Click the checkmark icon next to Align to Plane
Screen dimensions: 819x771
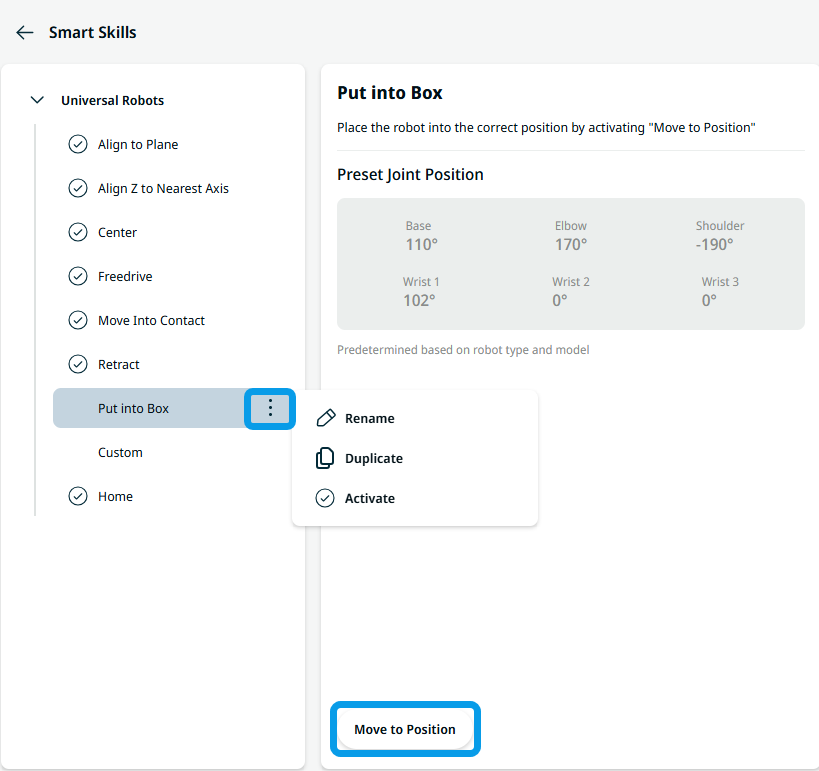[78, 144]
